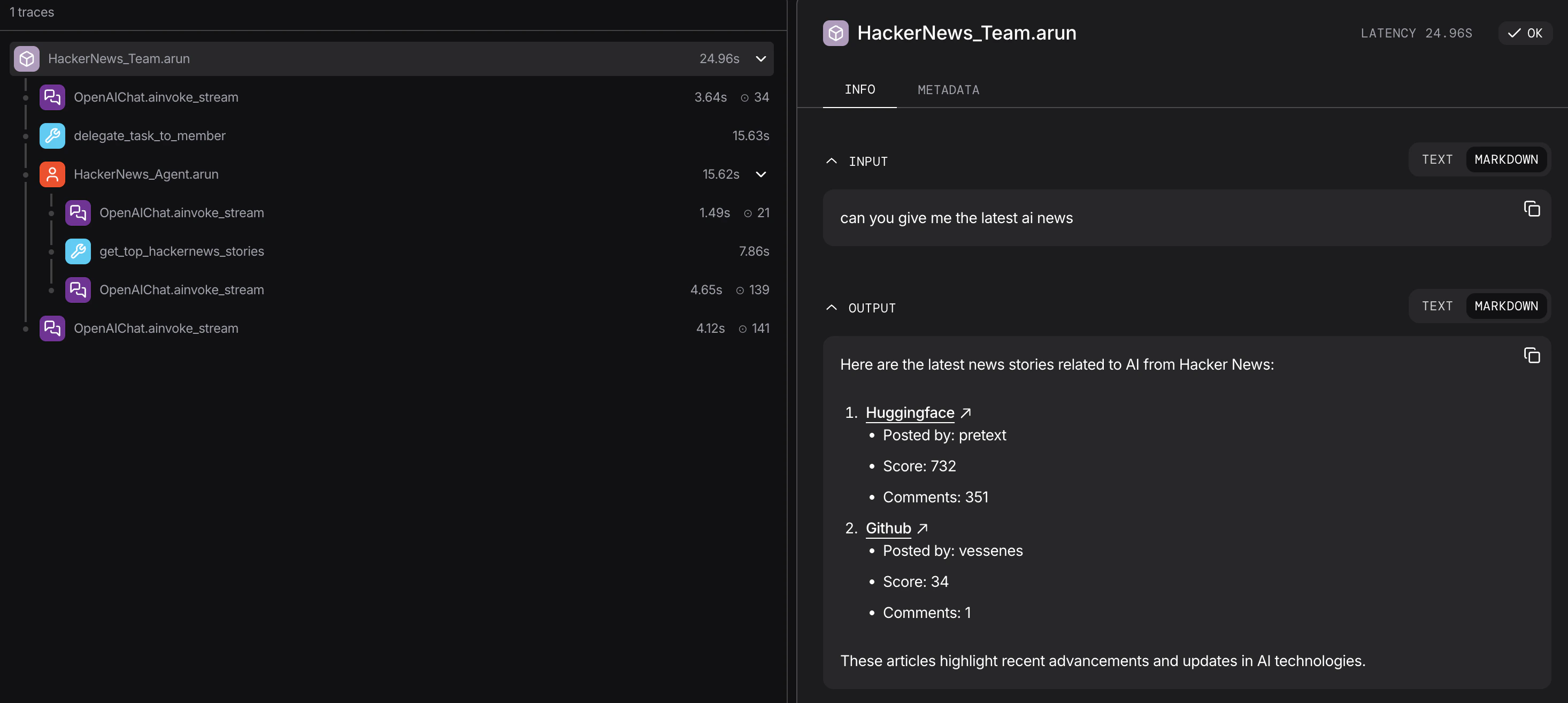Screen dimensions: 1568x703
Task: Click the purple chat icon of 3.64s OpenAIChat span
Action: 52,97
